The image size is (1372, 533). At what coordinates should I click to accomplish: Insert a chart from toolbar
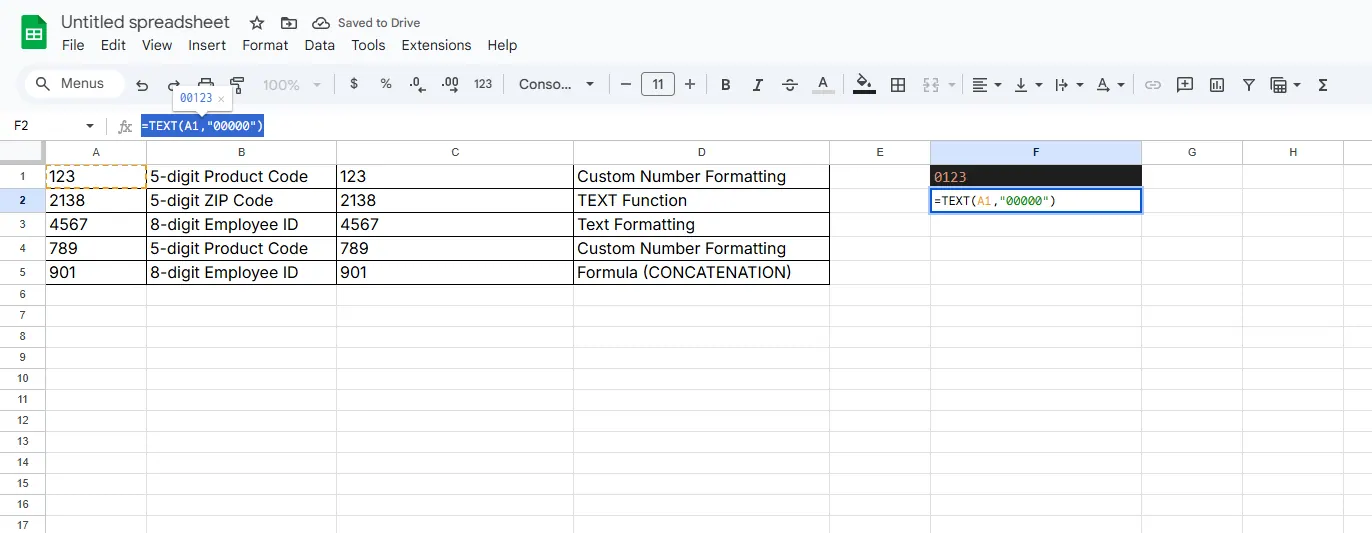pyautogui.click(x=1217, y=85)
